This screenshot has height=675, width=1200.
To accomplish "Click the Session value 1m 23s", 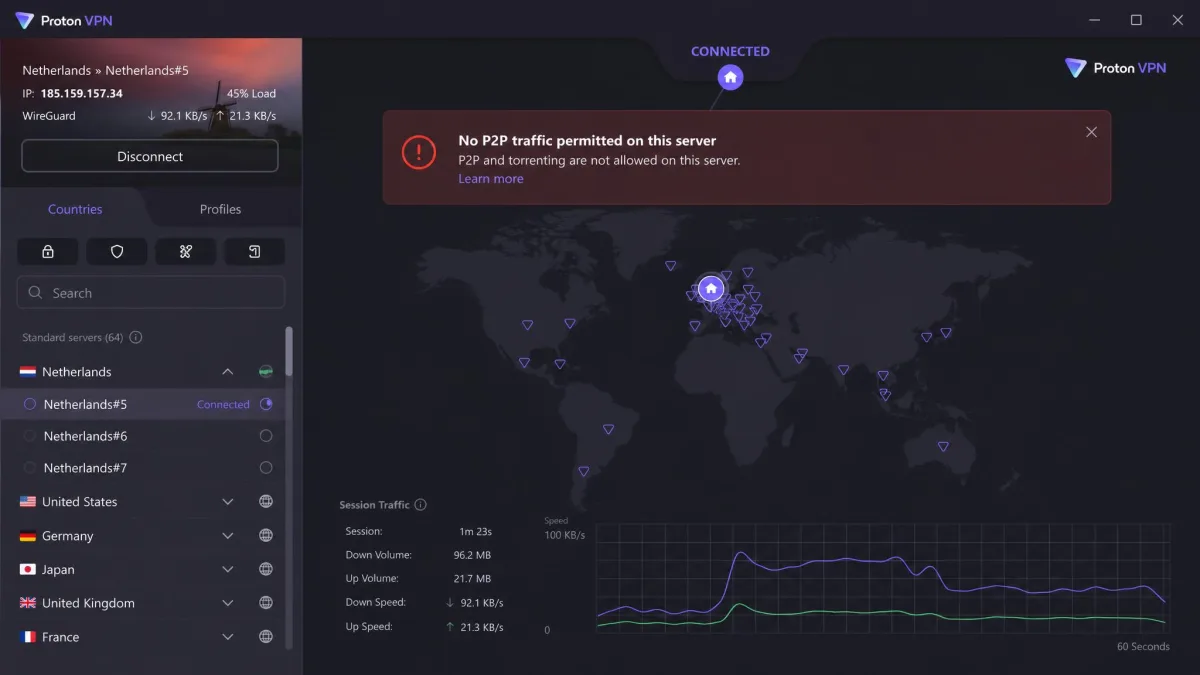I will (475, 531).
